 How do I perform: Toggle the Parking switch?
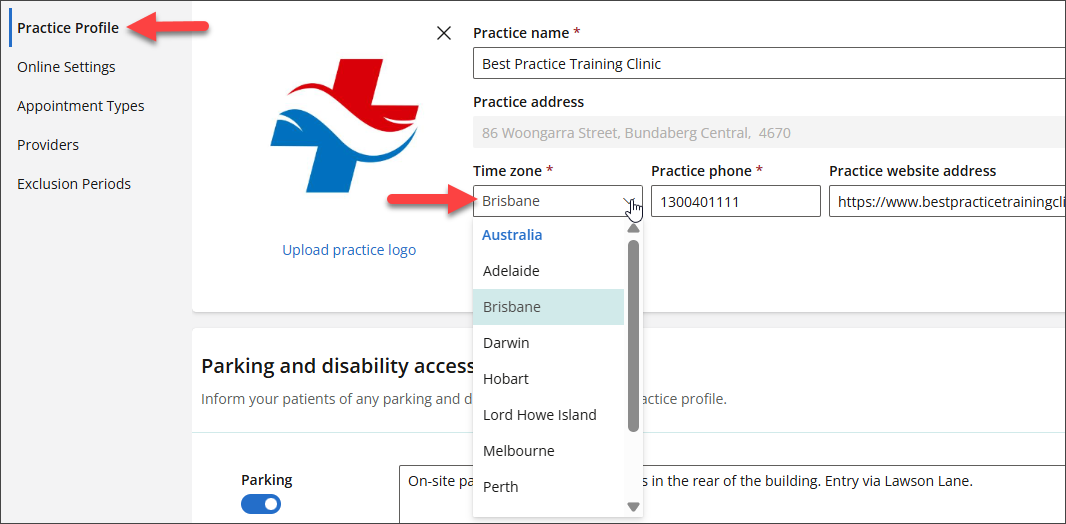261,505
